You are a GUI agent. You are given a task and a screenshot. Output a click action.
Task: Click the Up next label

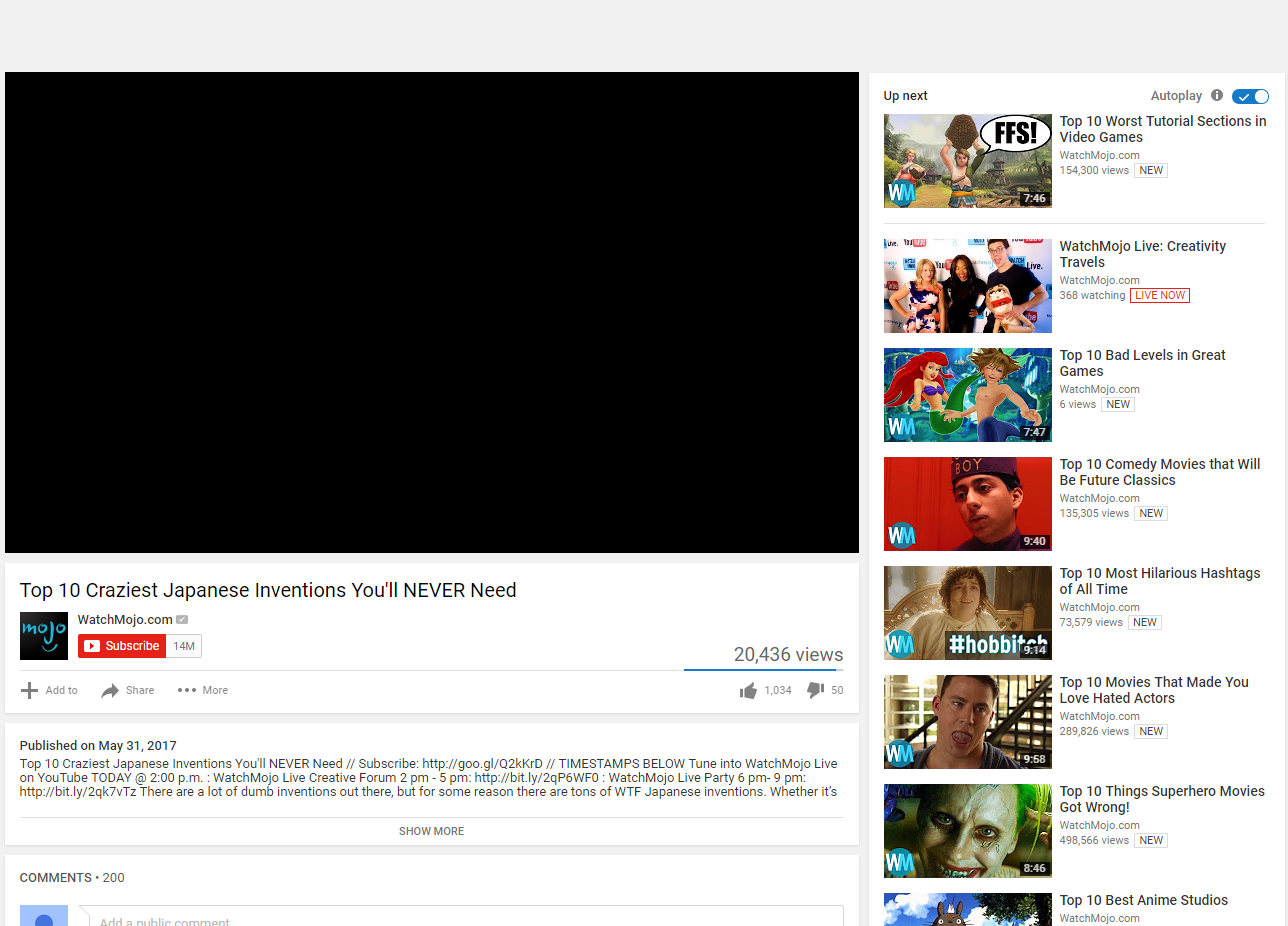point(906,96)
